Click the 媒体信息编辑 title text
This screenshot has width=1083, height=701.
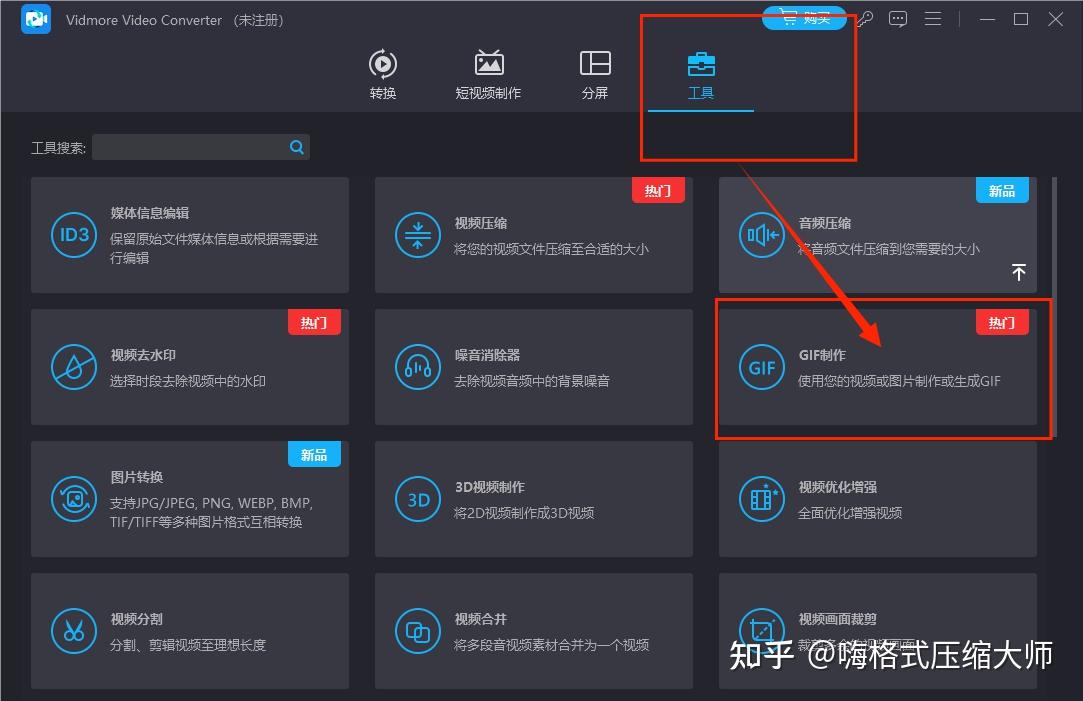[x=150, y=213]
